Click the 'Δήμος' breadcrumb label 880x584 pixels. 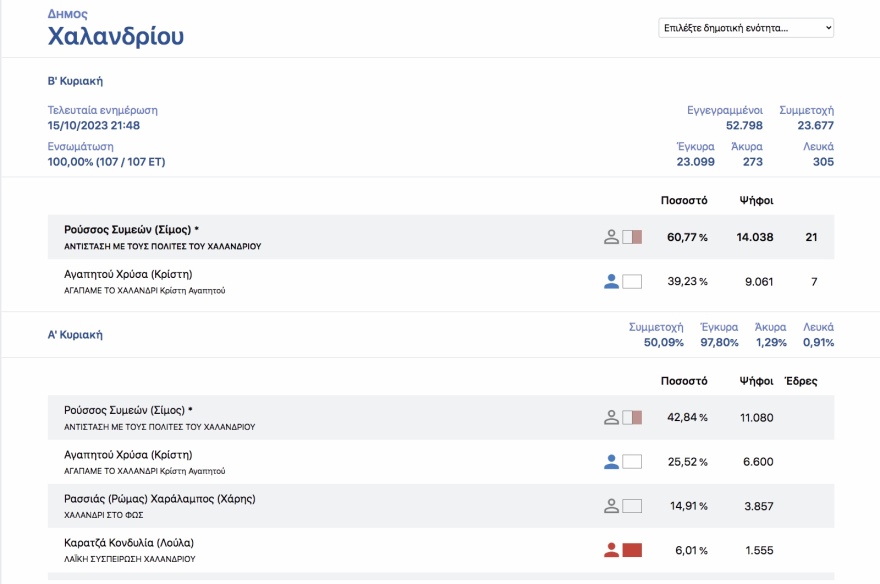[x=67, y=14]
